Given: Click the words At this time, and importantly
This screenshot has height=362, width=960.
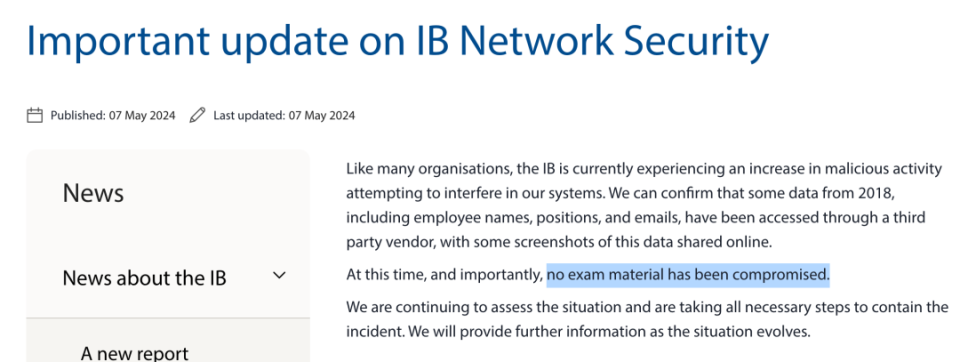Looking at the screenshot, I should coord(445,276).
